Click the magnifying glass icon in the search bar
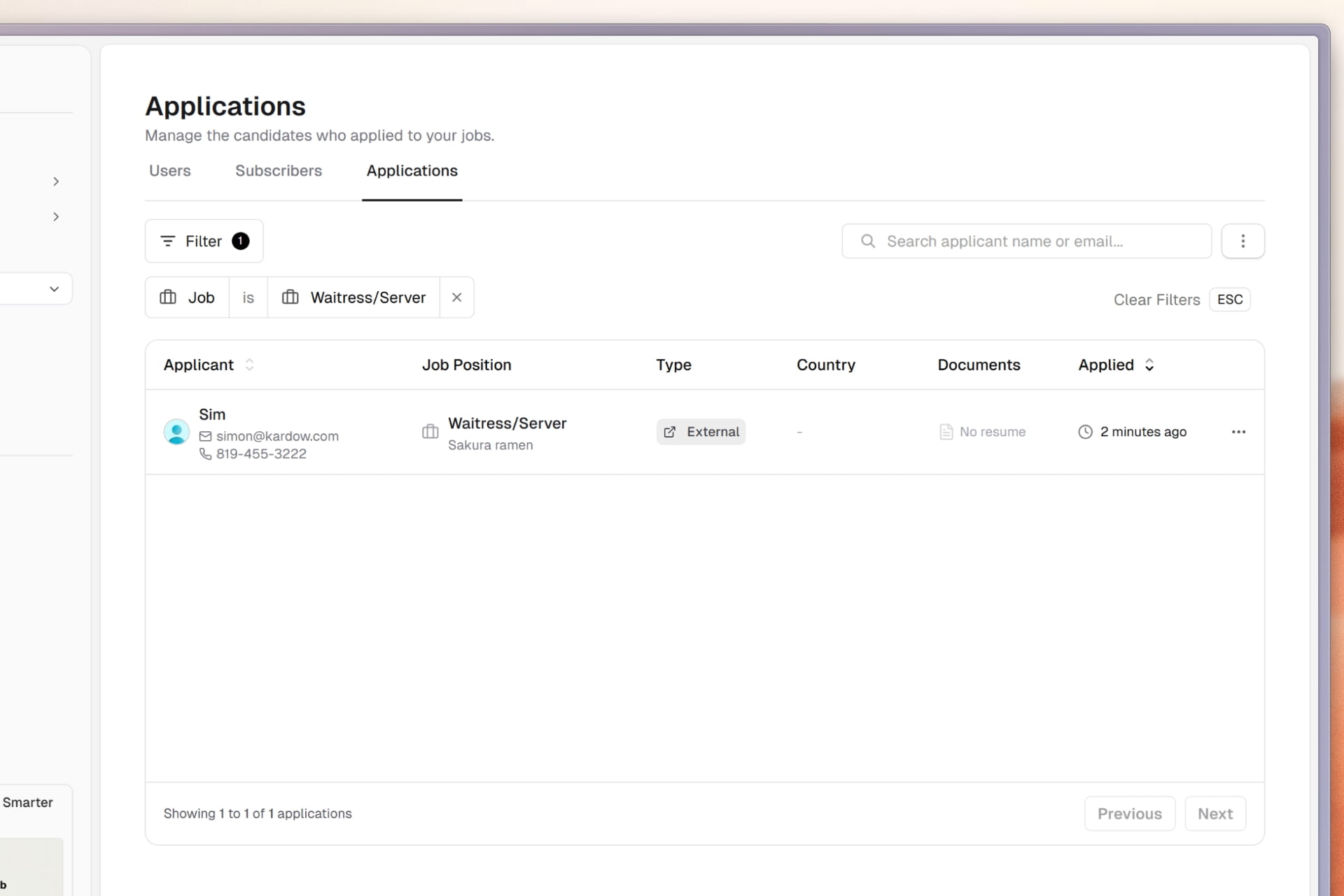The height and width of the screenshot is (896, 1344). 867,241
